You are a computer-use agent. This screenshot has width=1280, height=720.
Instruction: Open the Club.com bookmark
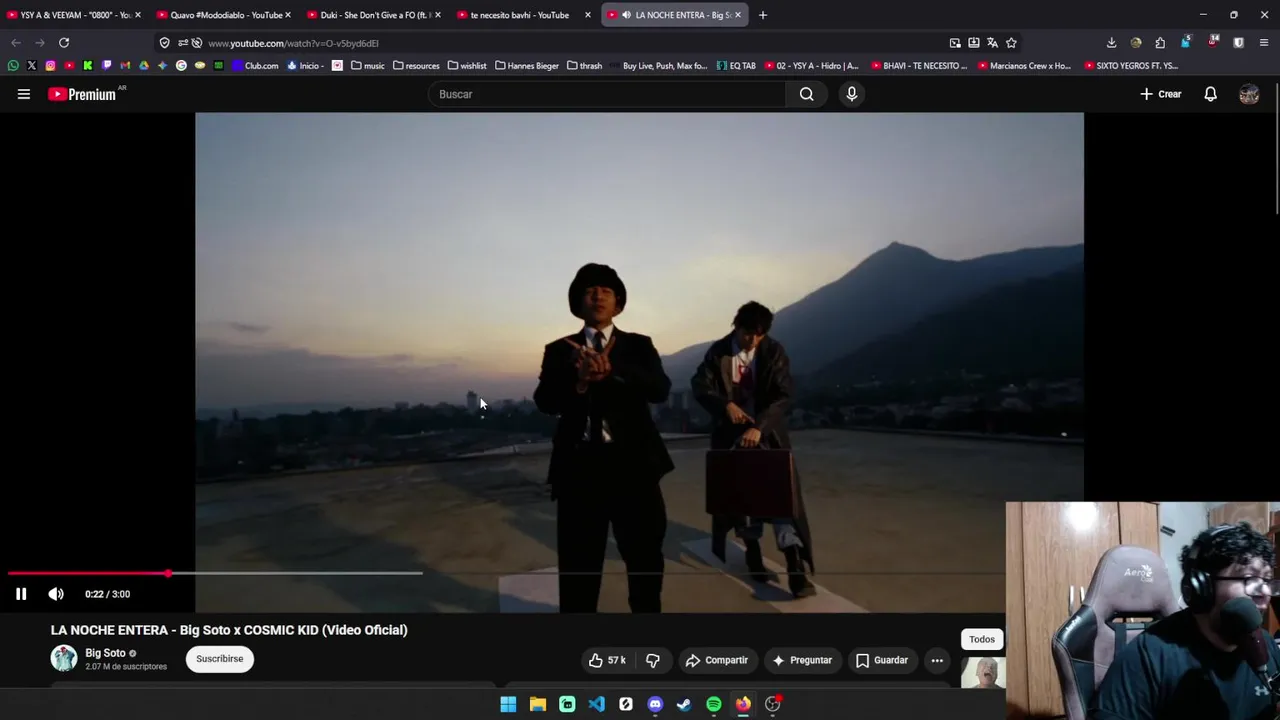[x=255, y=66]
